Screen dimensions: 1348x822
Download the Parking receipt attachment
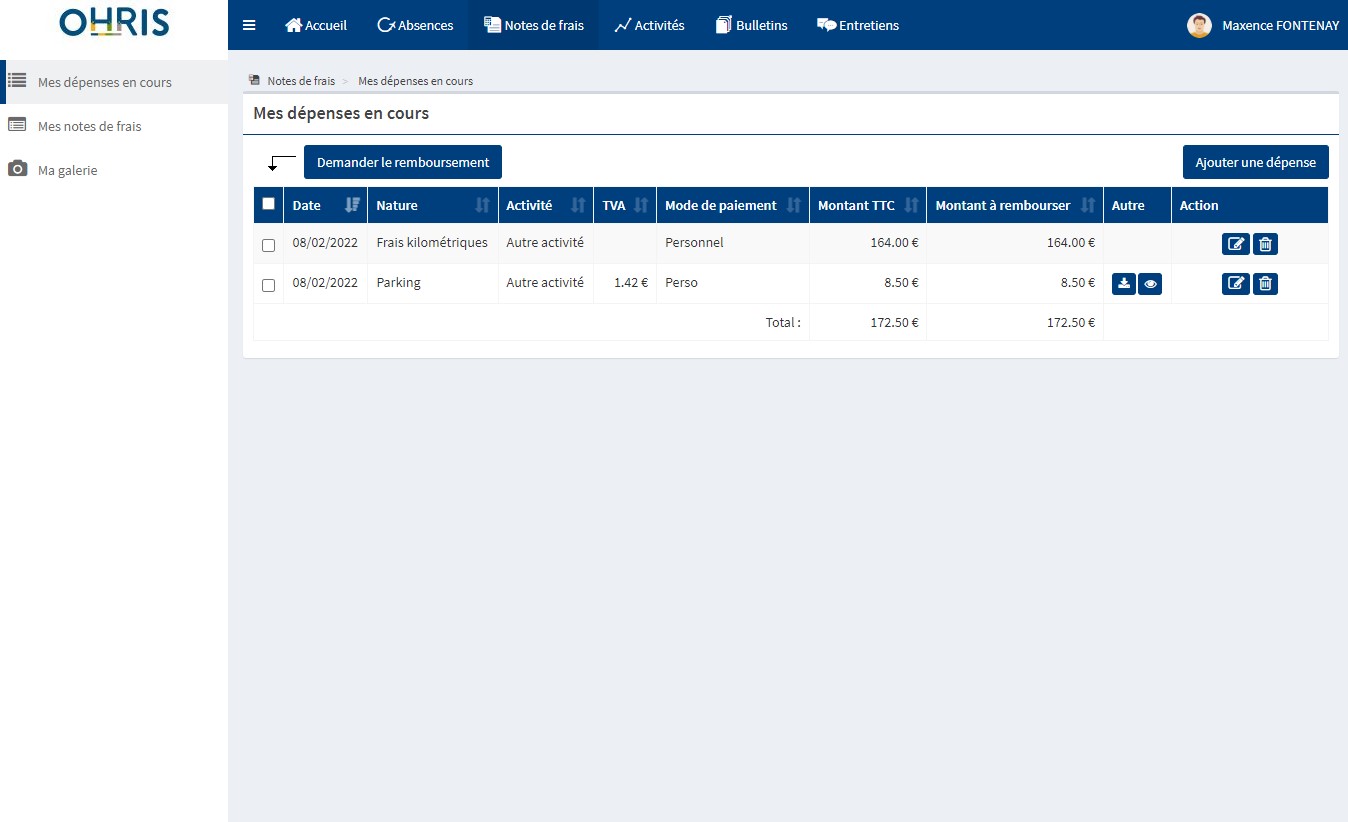click(x=1124, y=284)
